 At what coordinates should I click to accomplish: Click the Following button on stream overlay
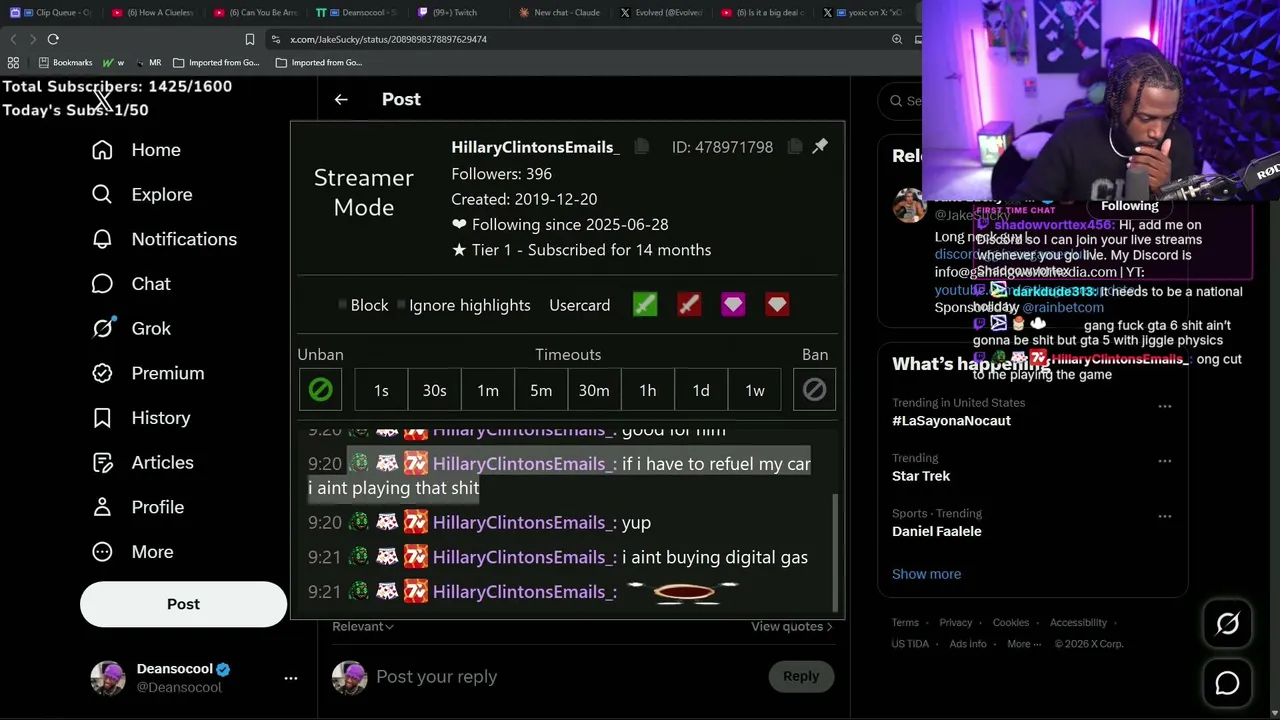click(x=1130, y=206)
